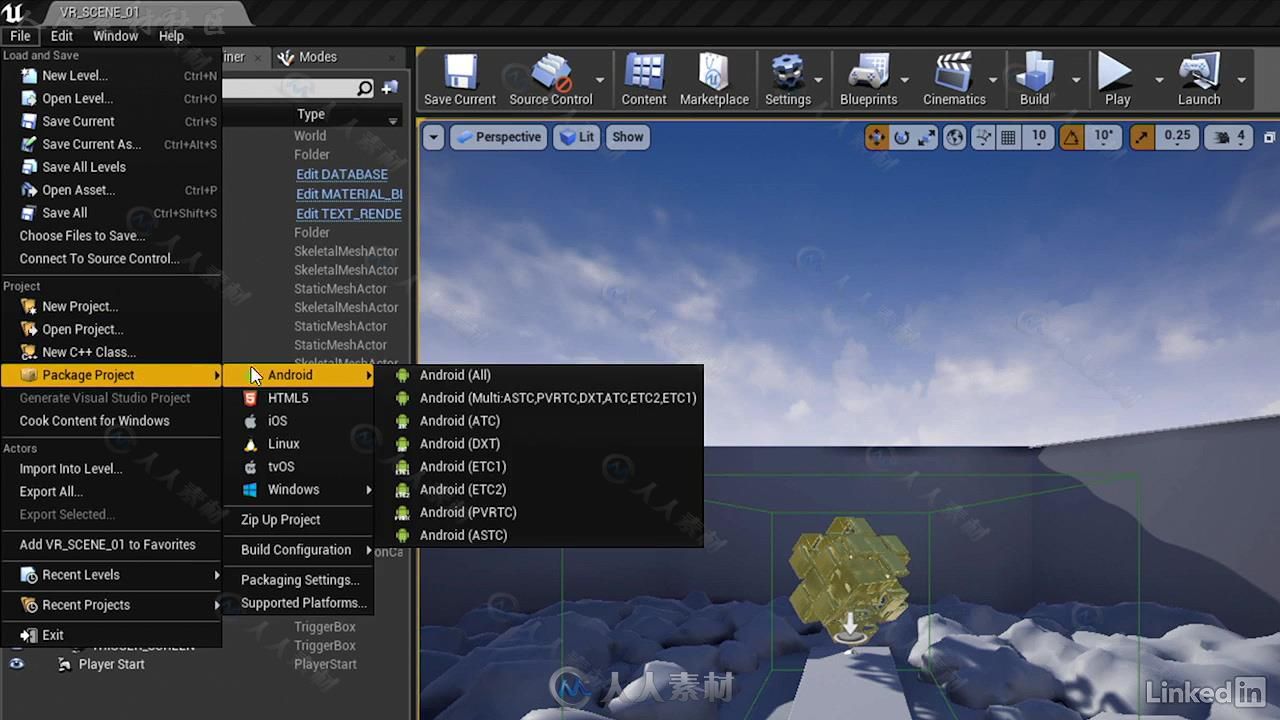
Task: Open the Edit menu
Action: tap(62, 36)
